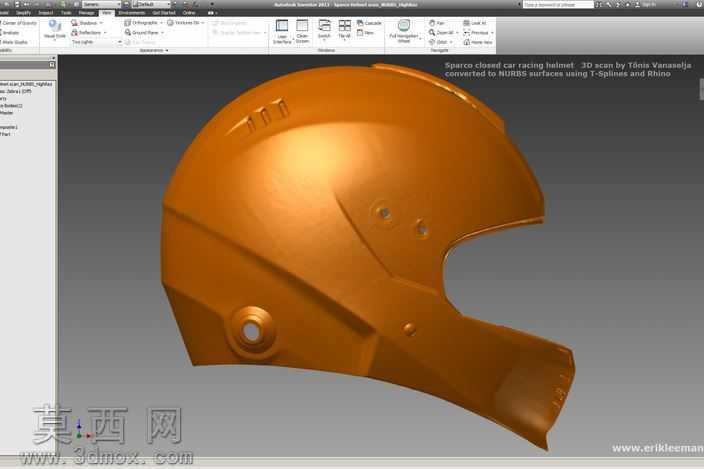Screen dimensions: 704x469
Task: Click the Sign In user icon
Action: pos(638,4)
